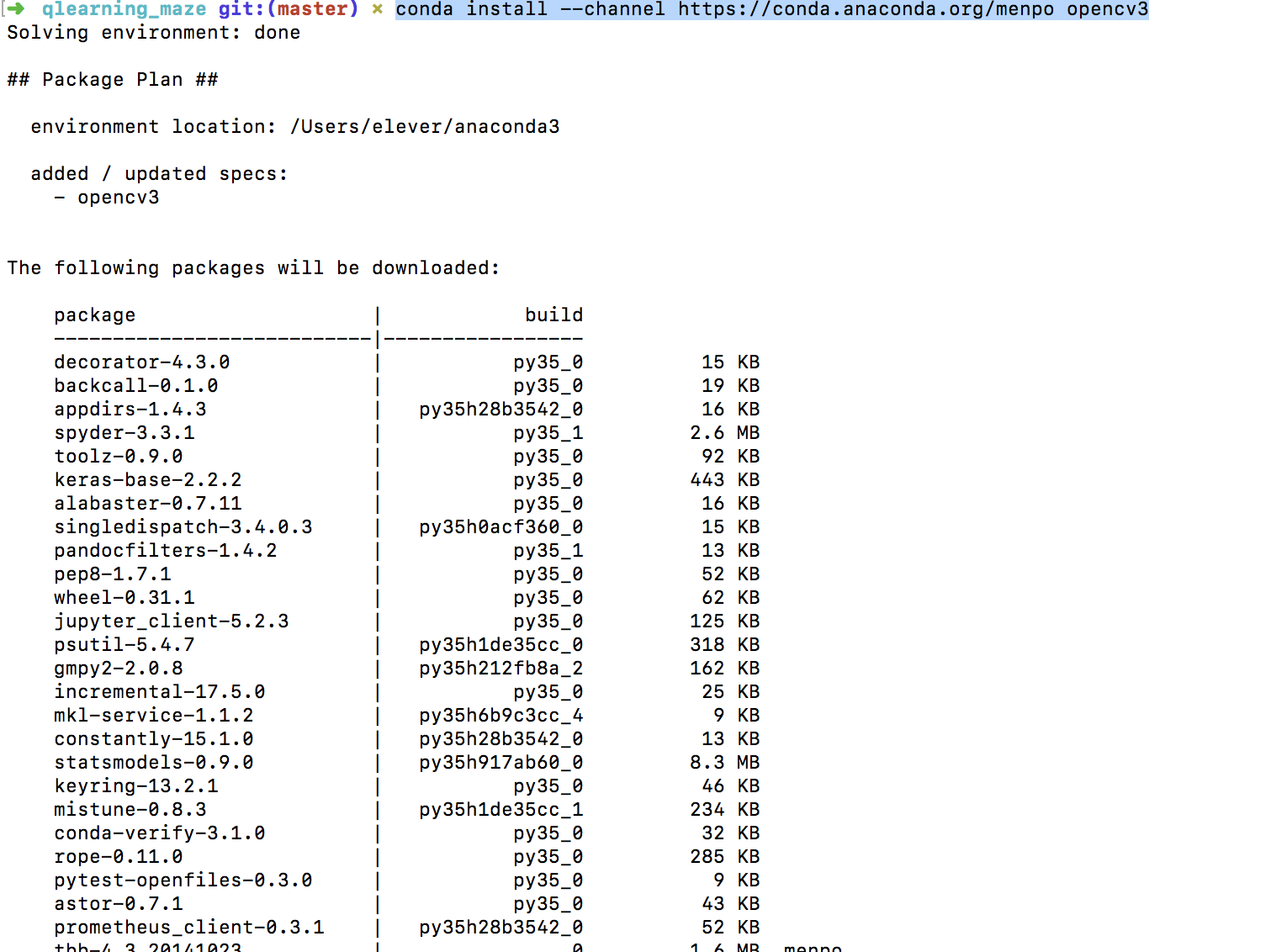Click the '## Package Plan ##' heading
The width and height of the screenshot is (1287, 952).
pyautogui.click(x=113, y=80)
